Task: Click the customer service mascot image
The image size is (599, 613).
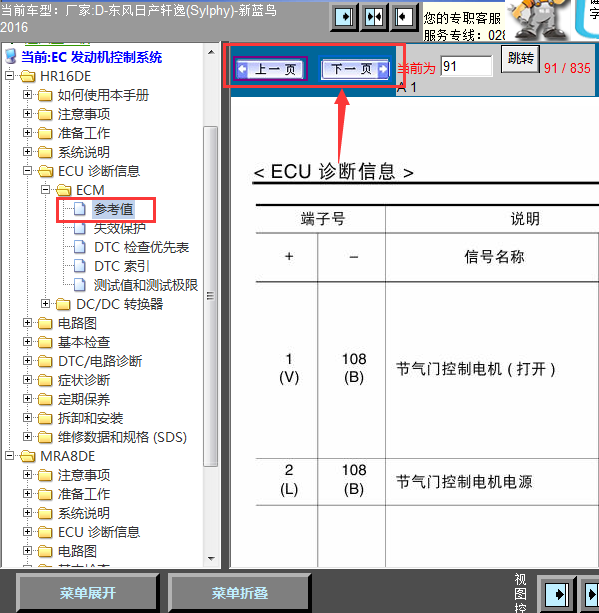Action: [540, 20]
